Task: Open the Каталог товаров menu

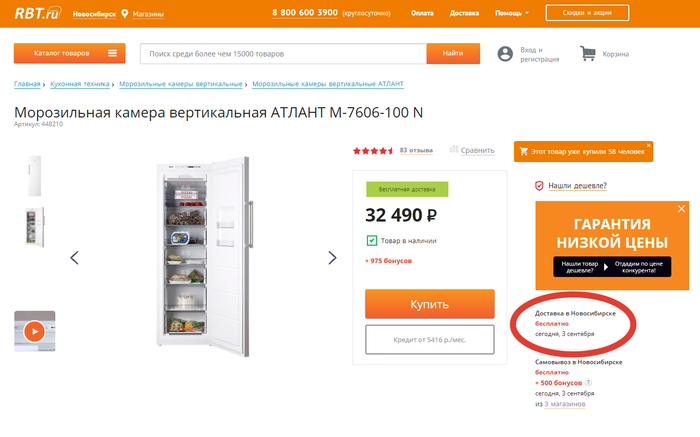Action: (x=69, y=53)
